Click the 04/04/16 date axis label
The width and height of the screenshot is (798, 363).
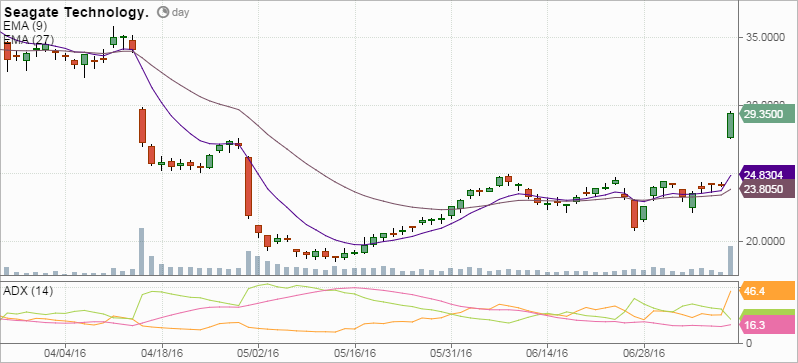(65, 353)
